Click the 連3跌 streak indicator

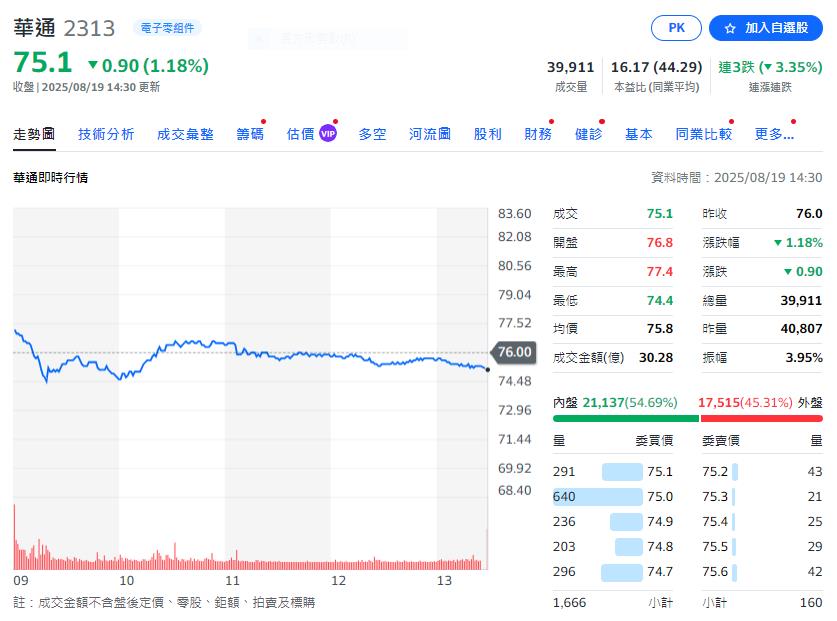(x=770, y=67)
